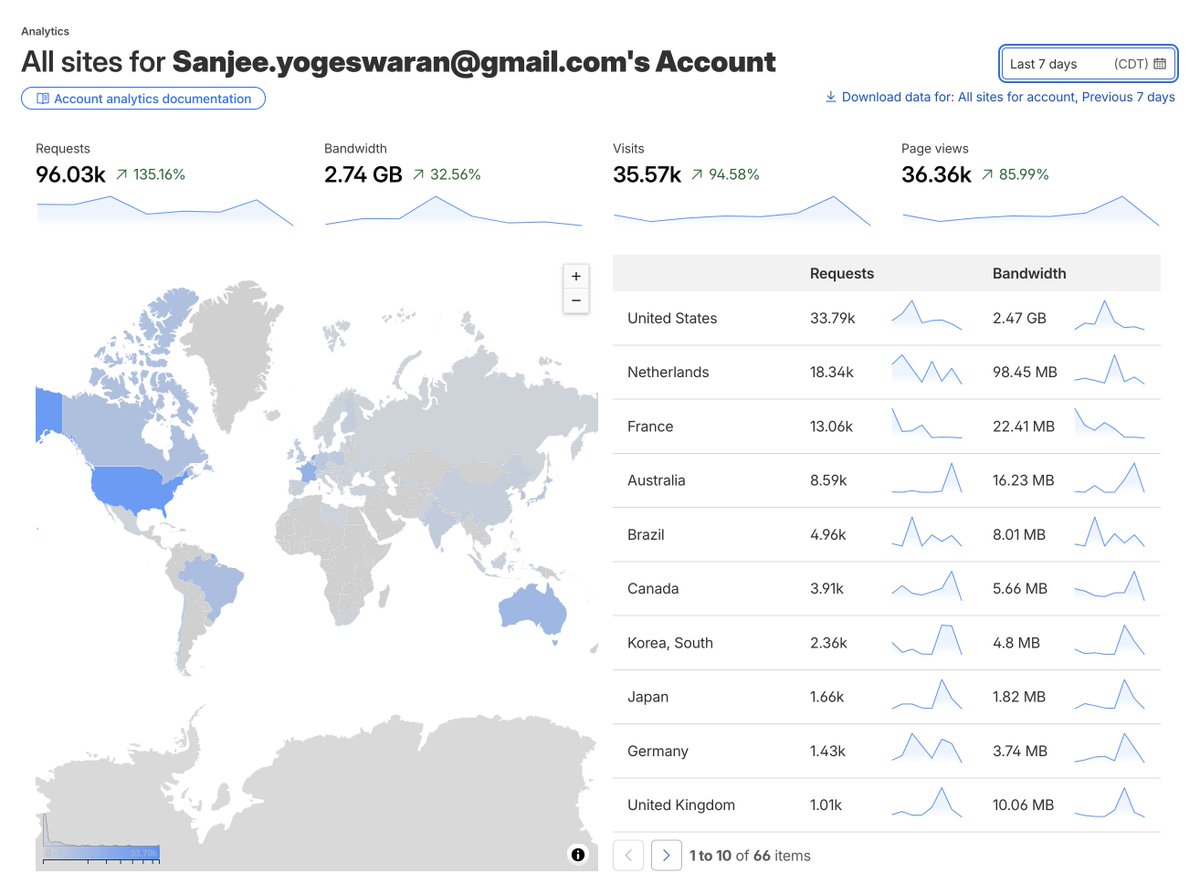
Task: Click the 13.06k requests value
Action: [831, 426]
